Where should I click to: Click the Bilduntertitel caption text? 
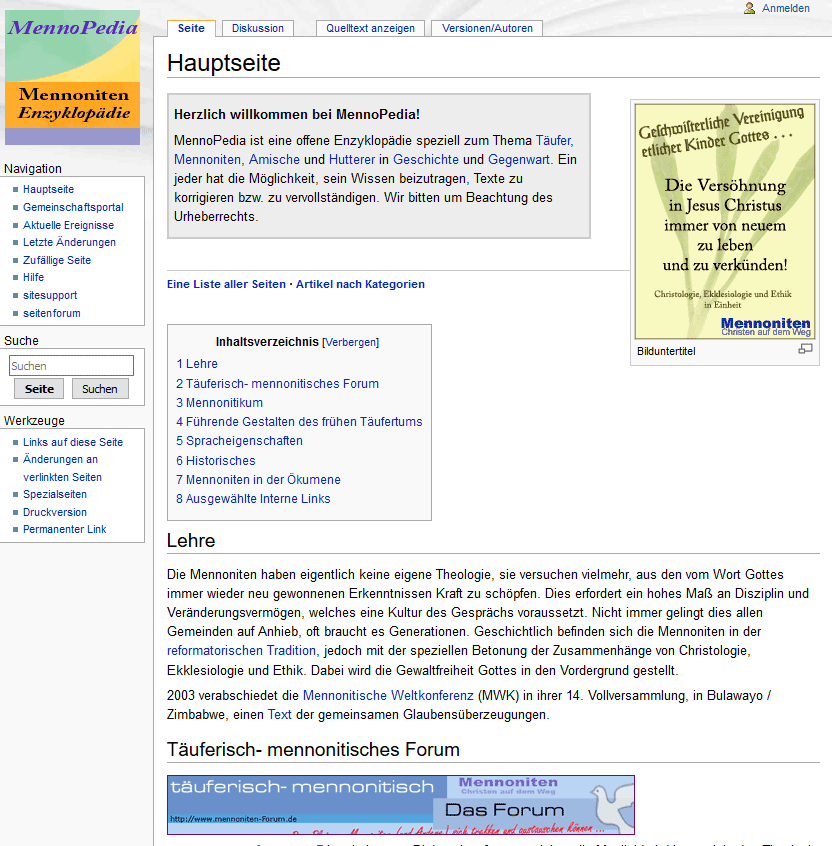(x=666, y=351)
